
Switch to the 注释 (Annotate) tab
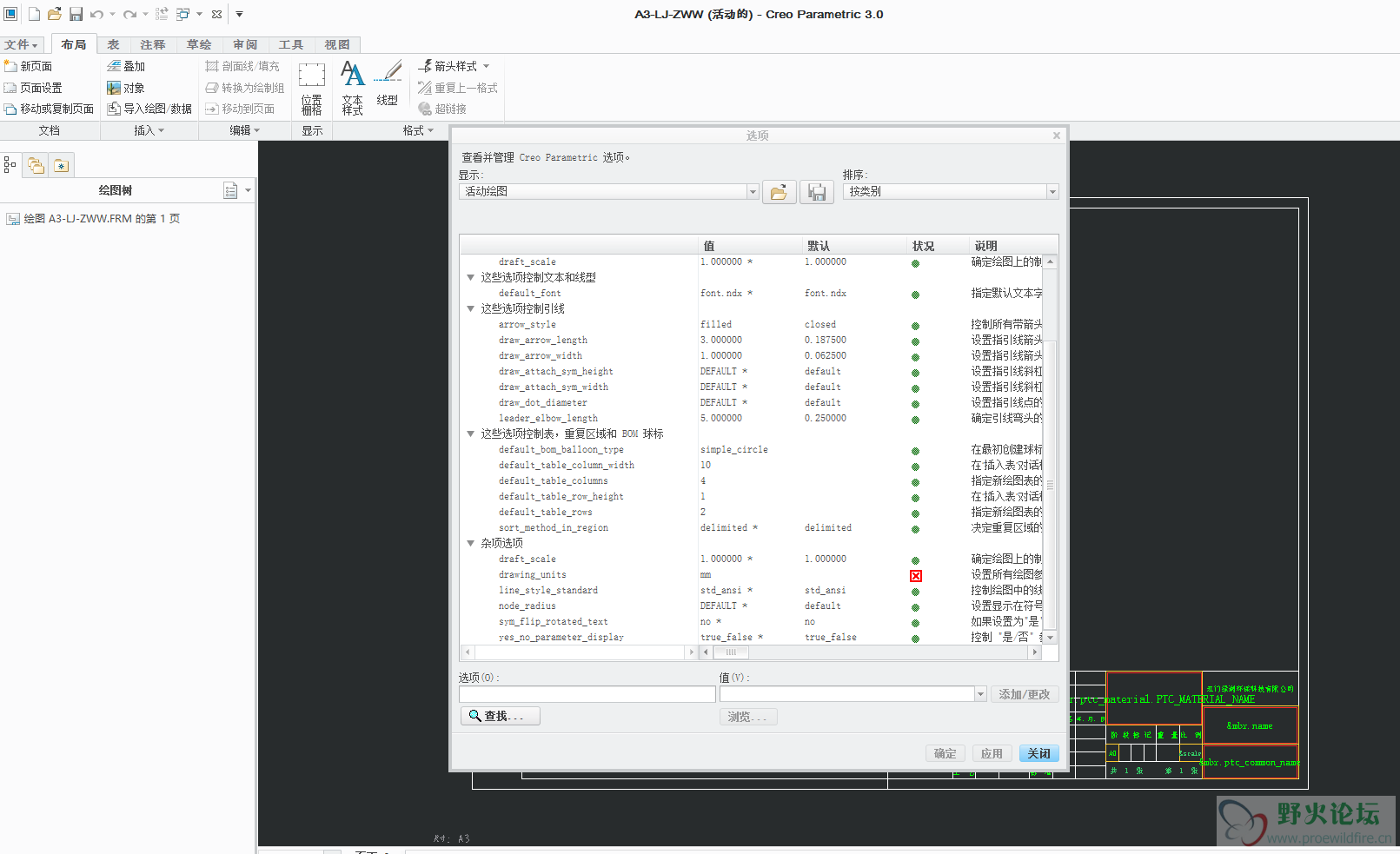tap(153, 44)
